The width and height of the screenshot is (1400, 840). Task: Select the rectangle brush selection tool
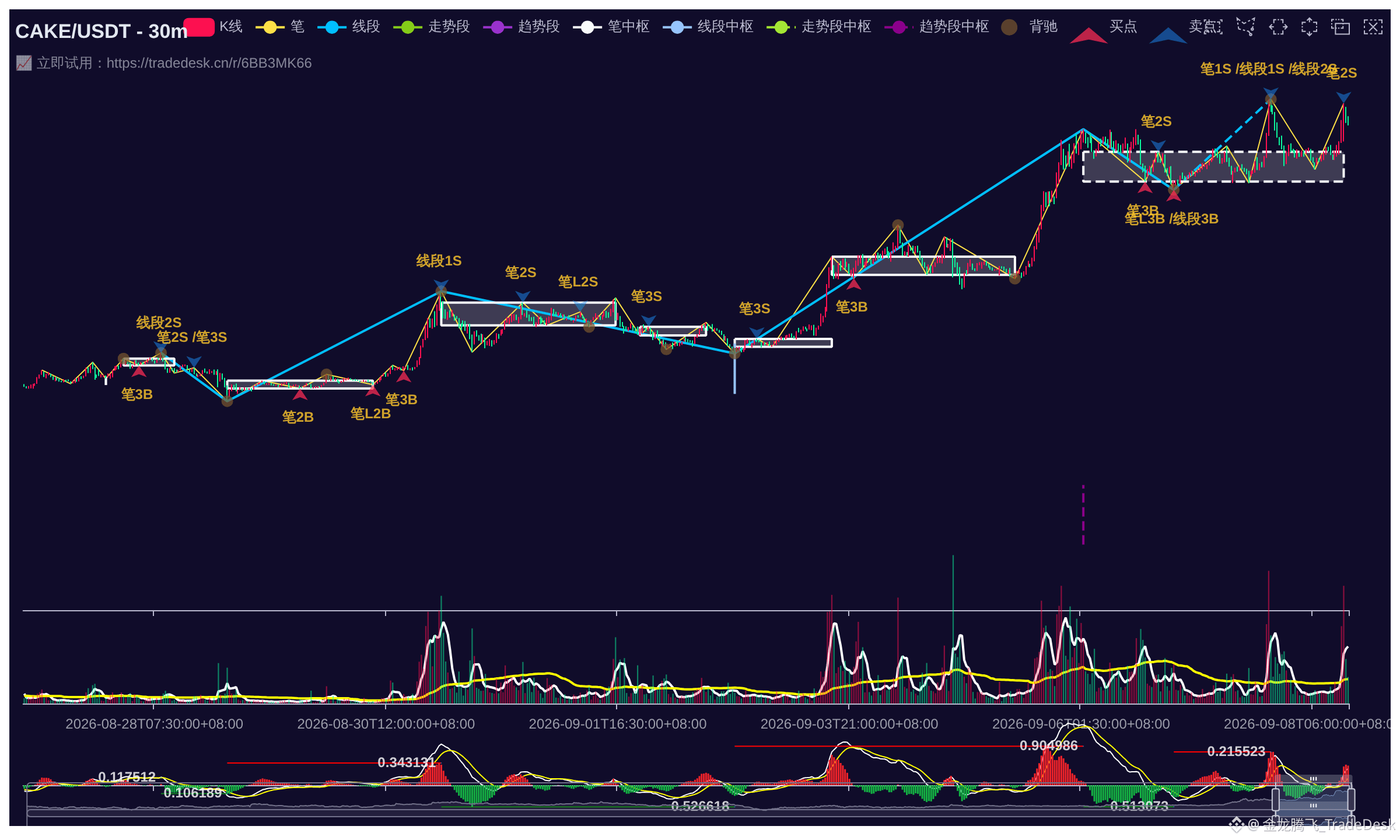point(1214,27)
